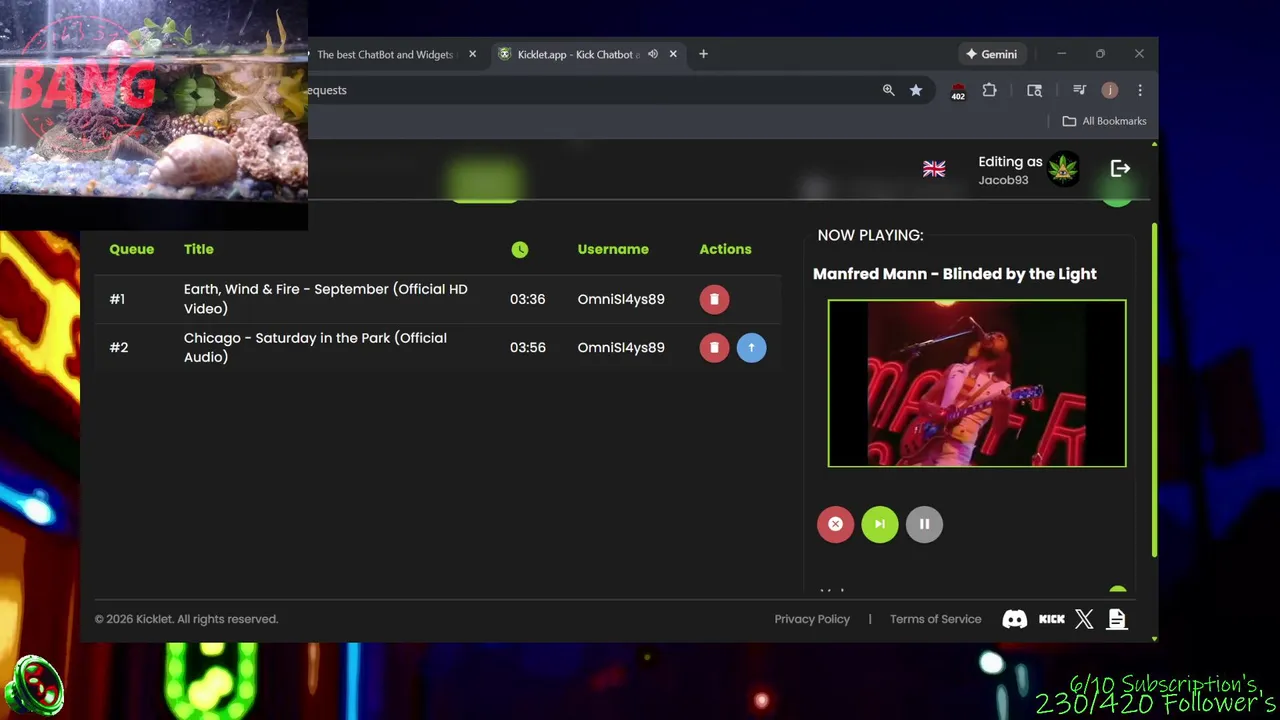This screenshot has height=720, width=1280.
Task: Open the documentation page icon in footer
Action: coord(1117,619)
